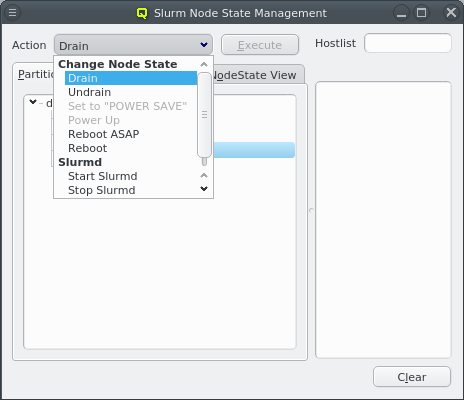
Task: Click the Execute button
Action: click(x=260, y=45)
